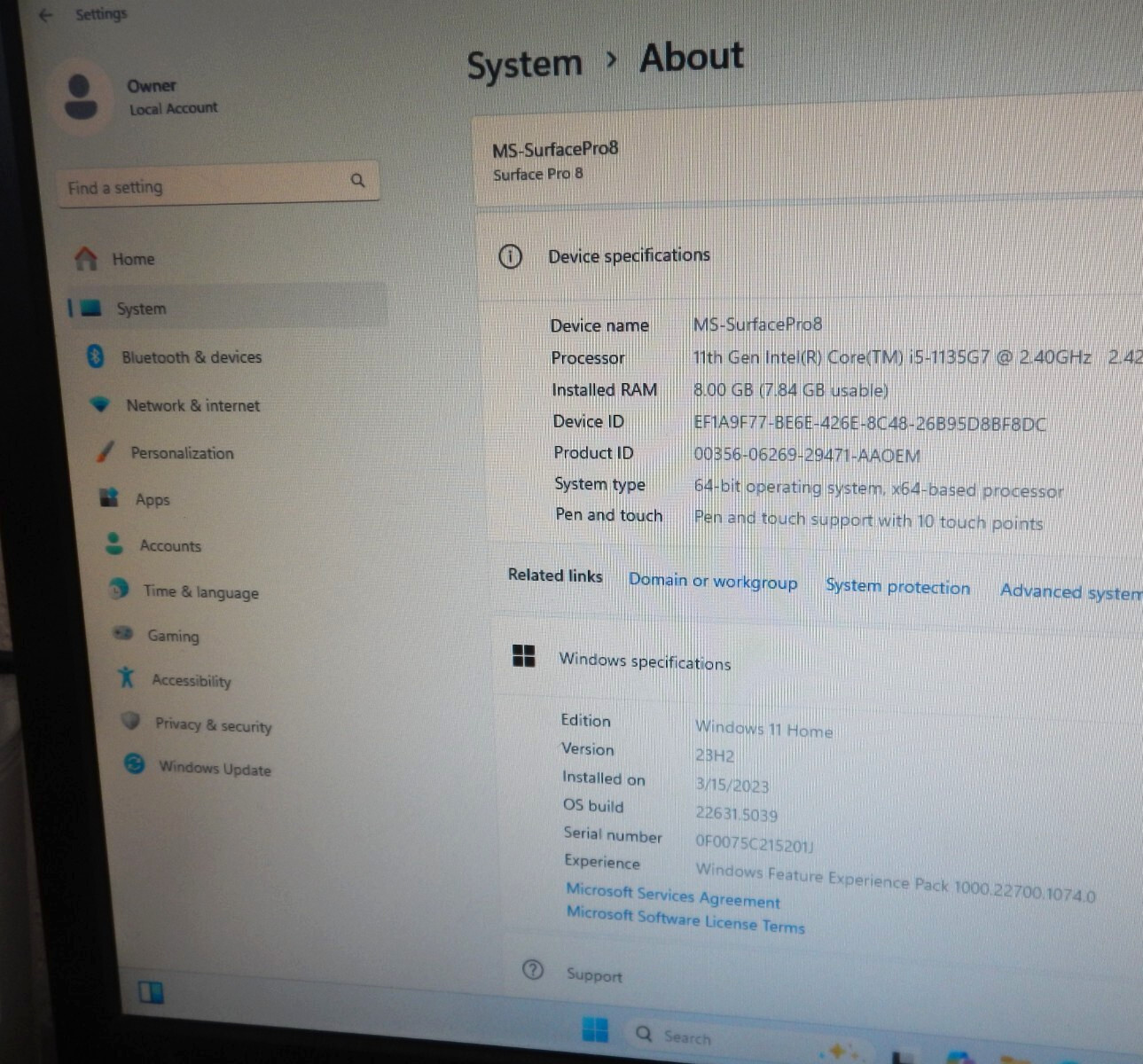Image resolution: width=1143 pixels, height=1064 pixels.
Task: Click Product ID 00356-06269-29471-AAOEM
Action: [x=806, y=455]
